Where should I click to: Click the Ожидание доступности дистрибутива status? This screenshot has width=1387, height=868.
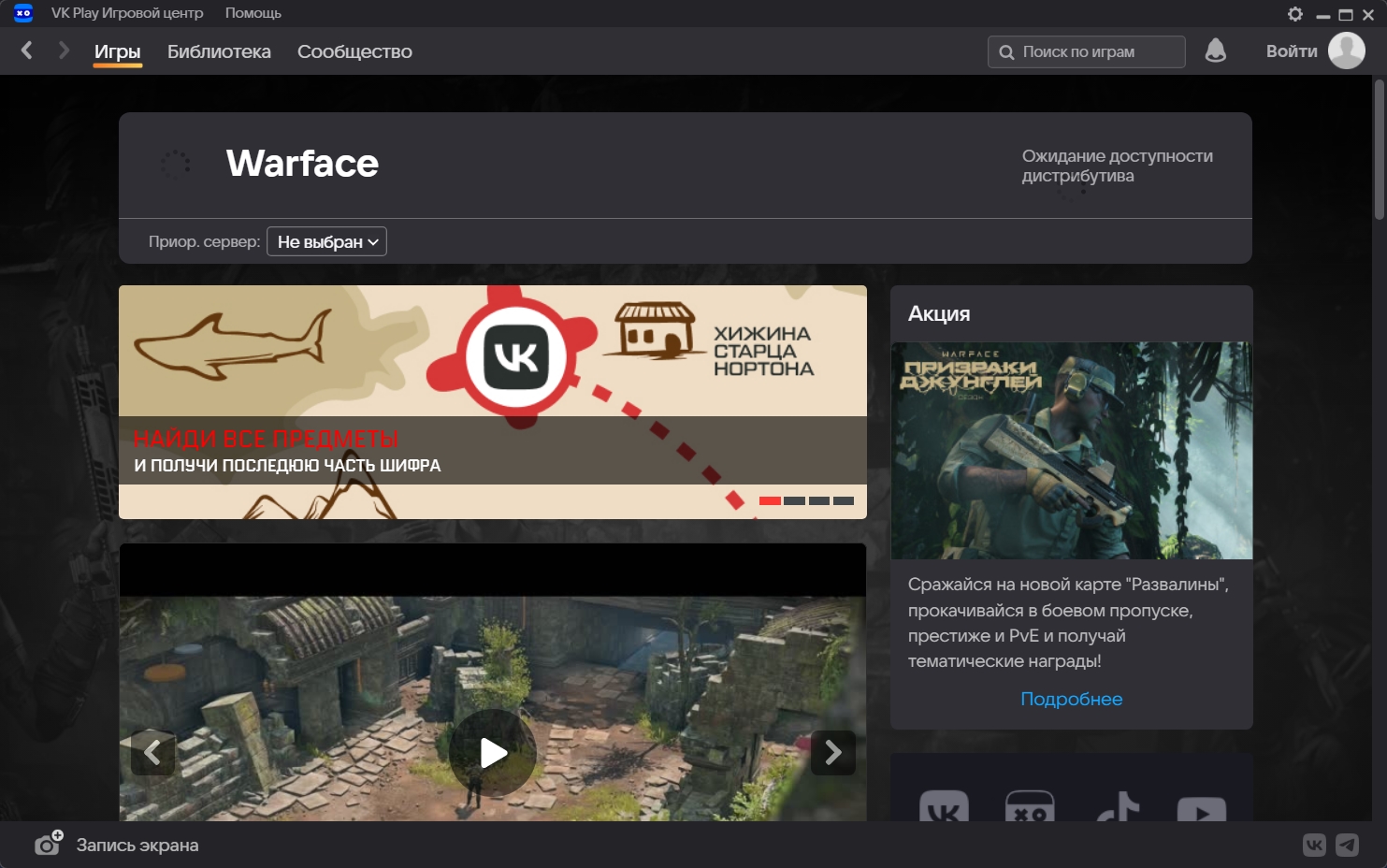[1118, 166]
